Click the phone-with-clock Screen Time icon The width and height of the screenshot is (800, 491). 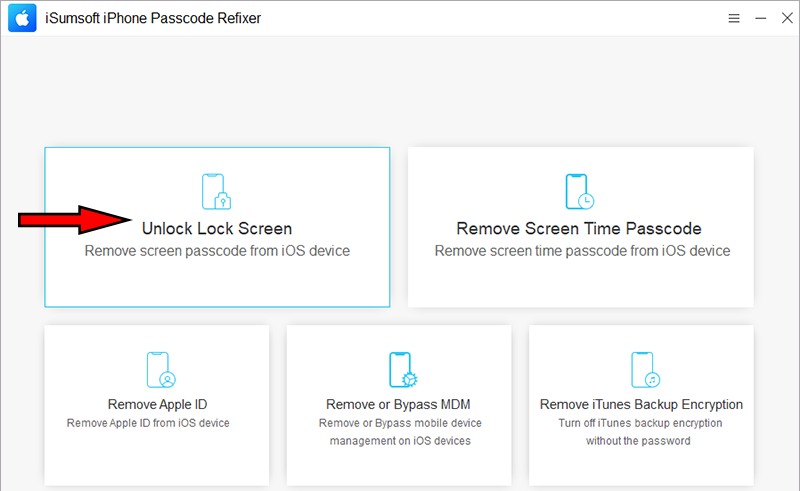(580, 192)
